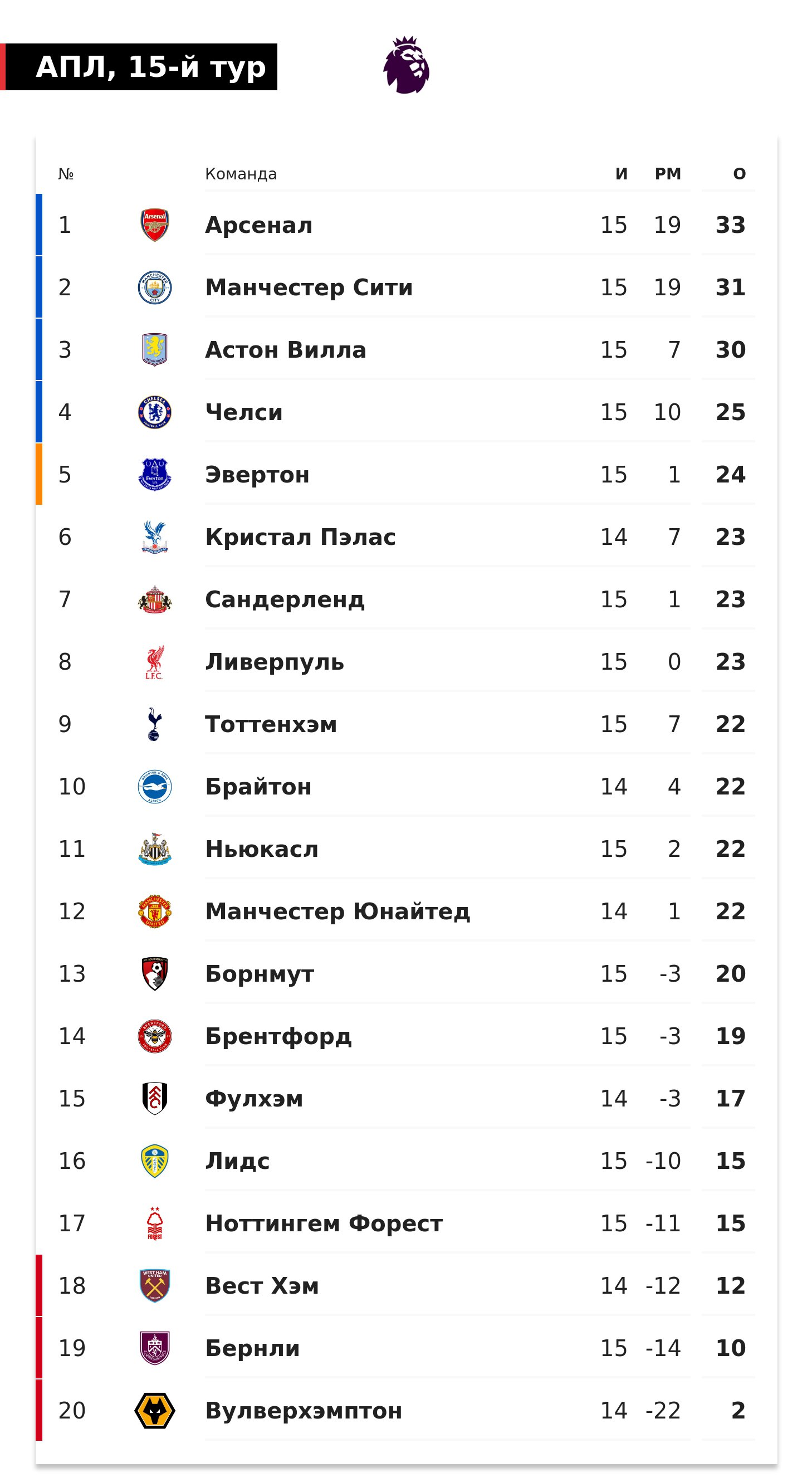Click the Nottingham Forest tree logo
The height and width of the screenshot is (1482, 812).
pos(155,1223)
